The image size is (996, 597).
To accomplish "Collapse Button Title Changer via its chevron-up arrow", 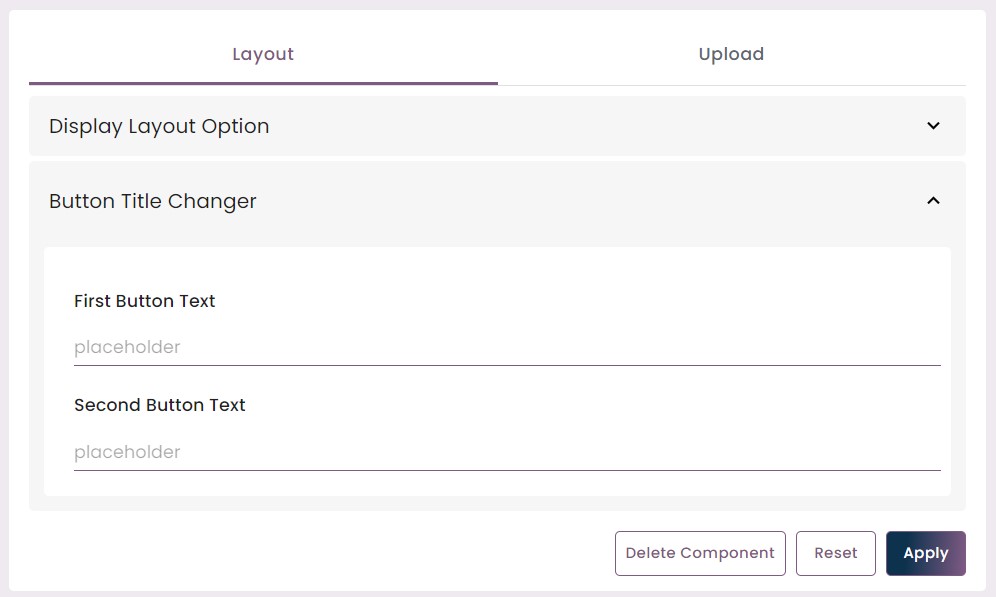I will click(x=933, y=201).
